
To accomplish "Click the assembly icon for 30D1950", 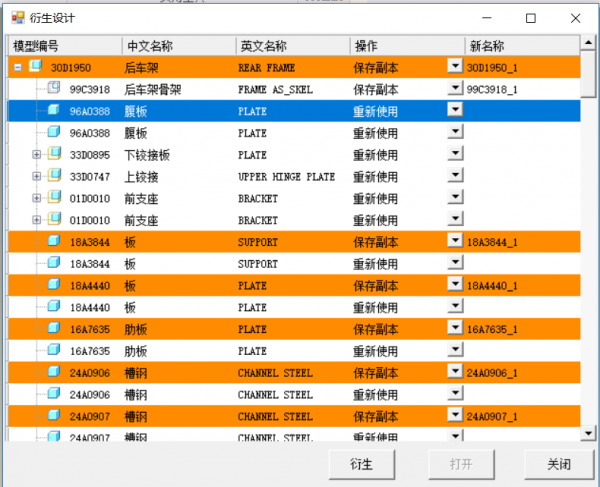I will coord(36,67).
